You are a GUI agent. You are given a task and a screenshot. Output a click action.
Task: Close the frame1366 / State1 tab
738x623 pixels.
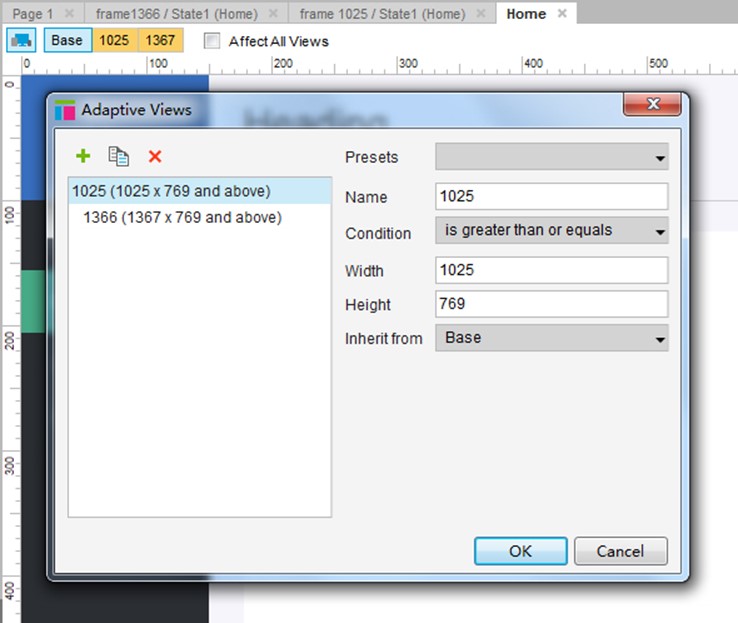pyautogui.click(x=273, y=14)
